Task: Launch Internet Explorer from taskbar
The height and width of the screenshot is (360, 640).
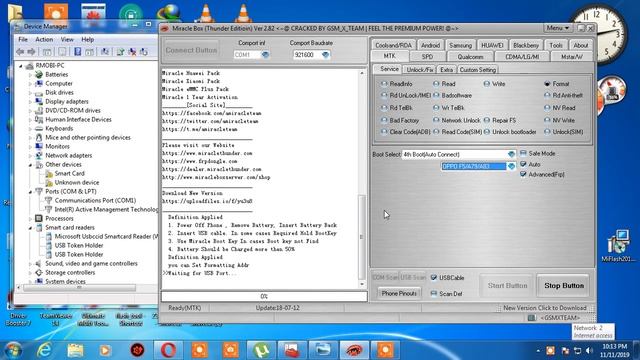Action: click(x=44, y=350)
